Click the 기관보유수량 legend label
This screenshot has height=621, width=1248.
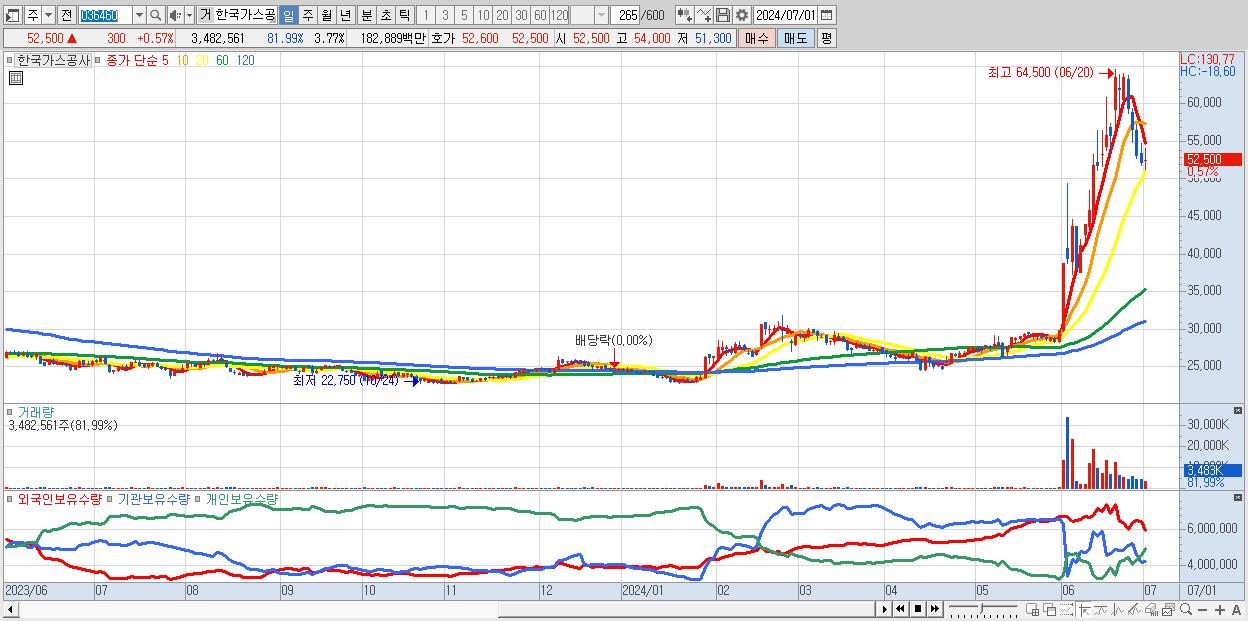[154, 498]
